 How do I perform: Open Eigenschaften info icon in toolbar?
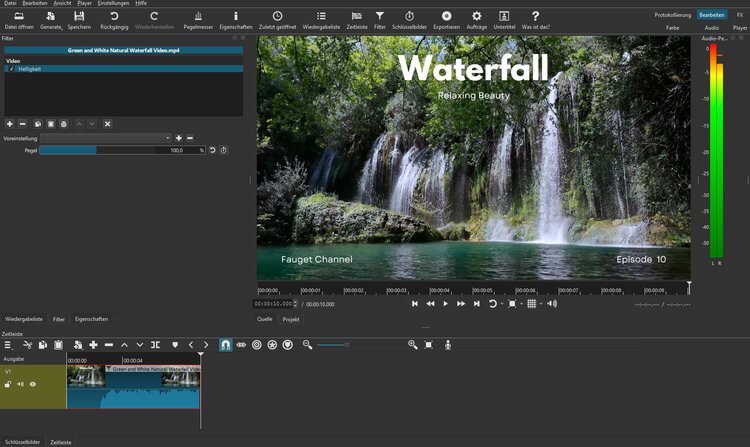[235, 21]
